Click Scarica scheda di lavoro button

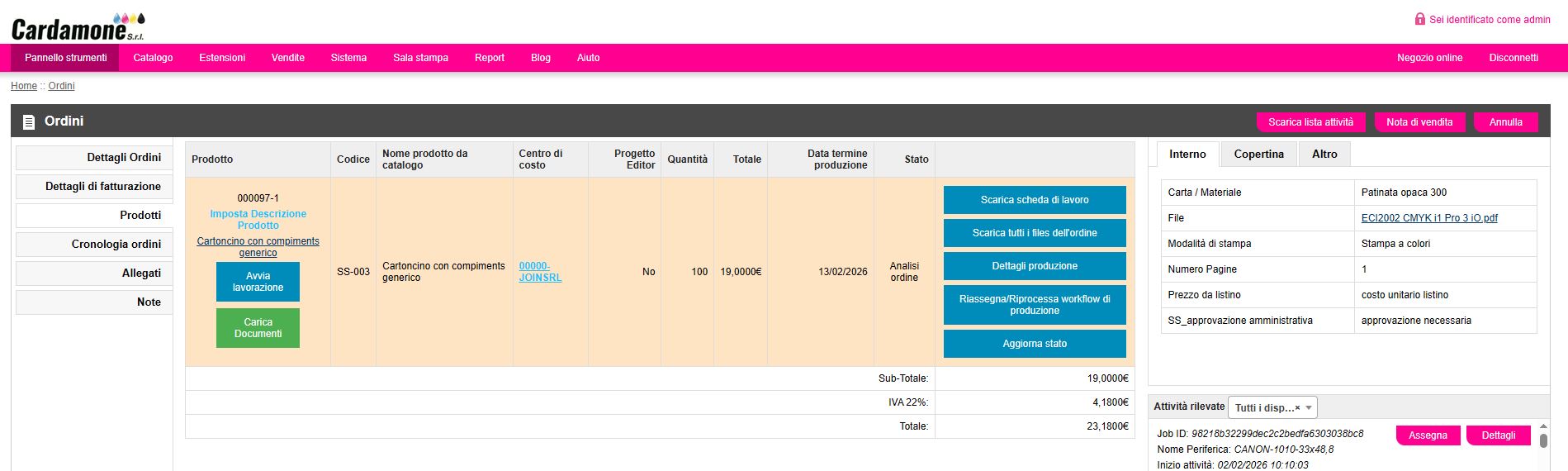point(1035,200)
